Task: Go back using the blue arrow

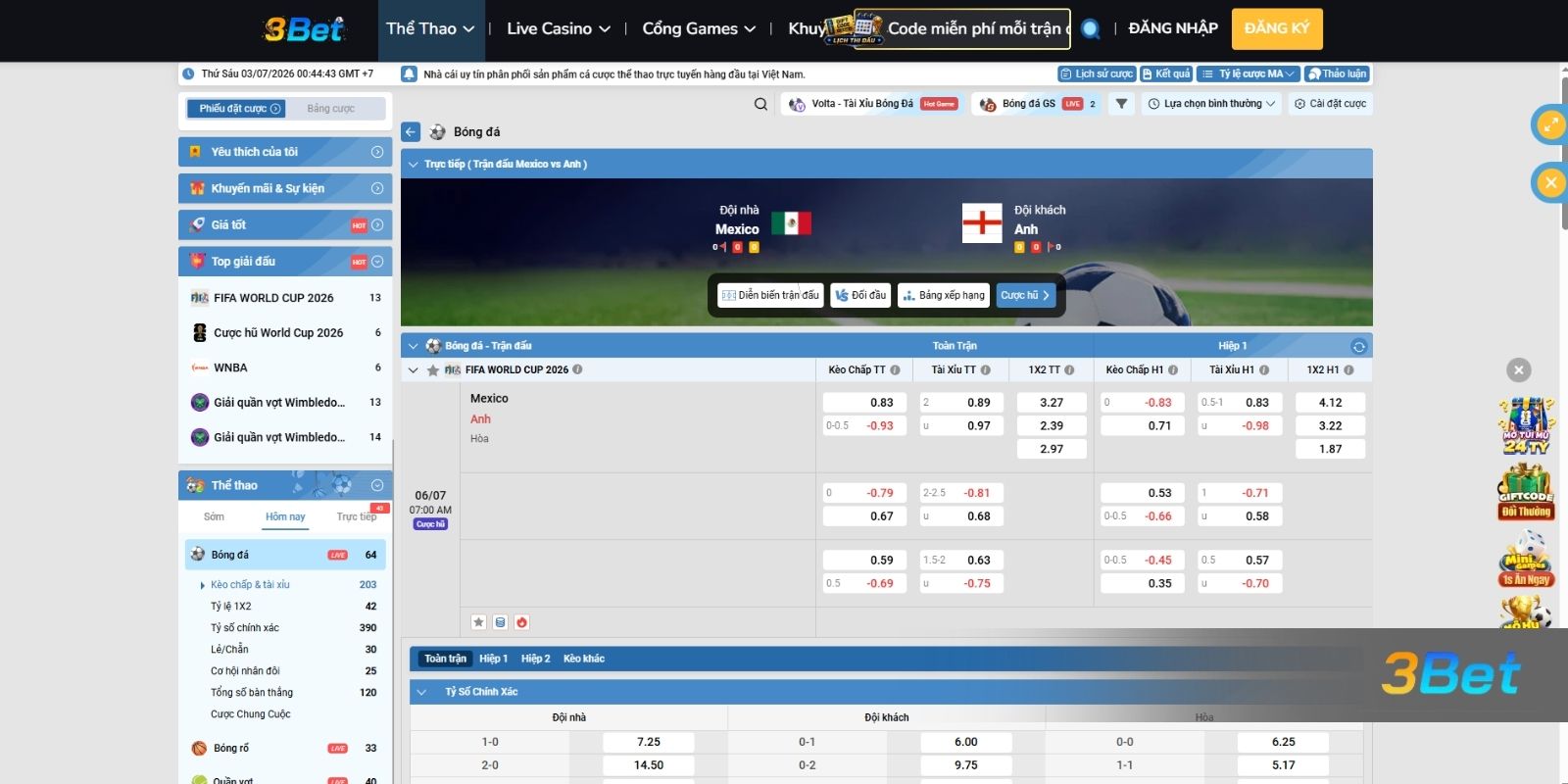Action: tap(411, 132)
